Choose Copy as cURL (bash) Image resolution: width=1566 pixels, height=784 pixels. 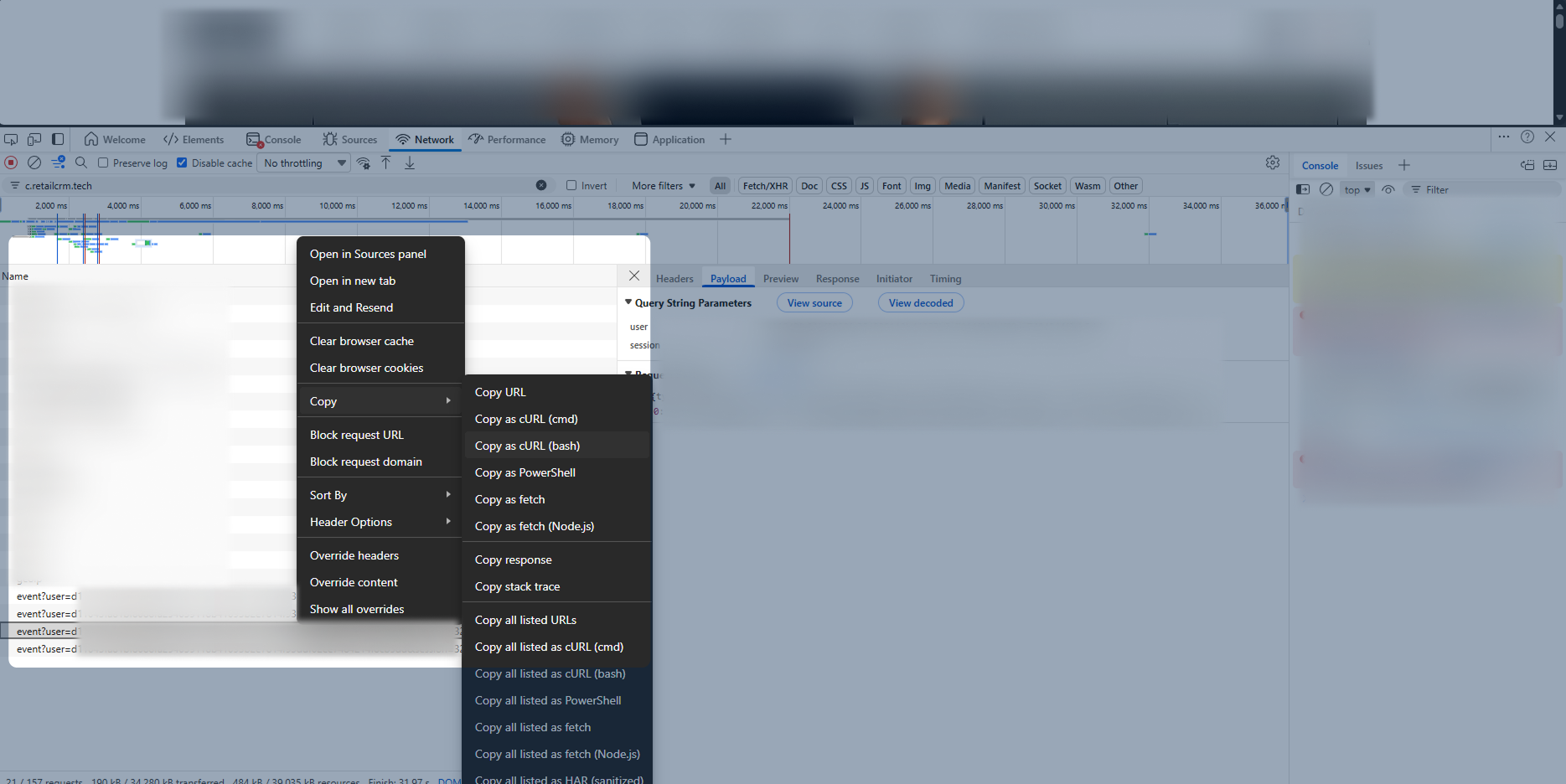[x=527, y=446]
